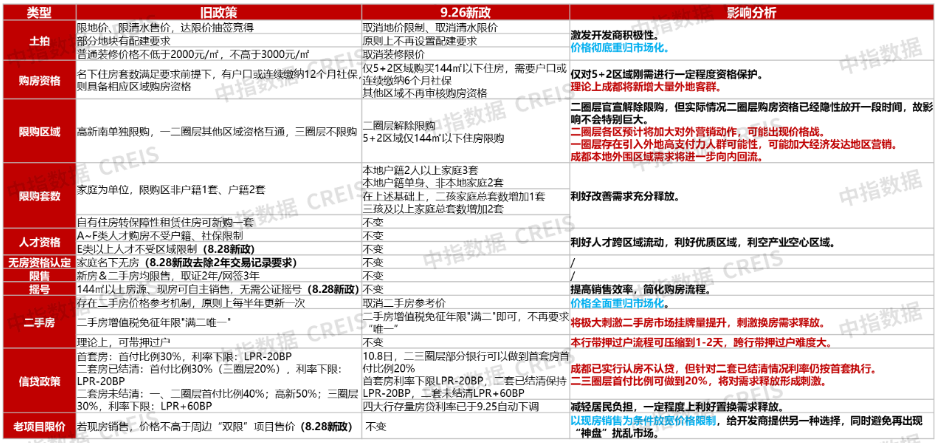Viewport: 938px width, 443px height.
Task: Select the '旧政策' column header
Action: (217, 13)
